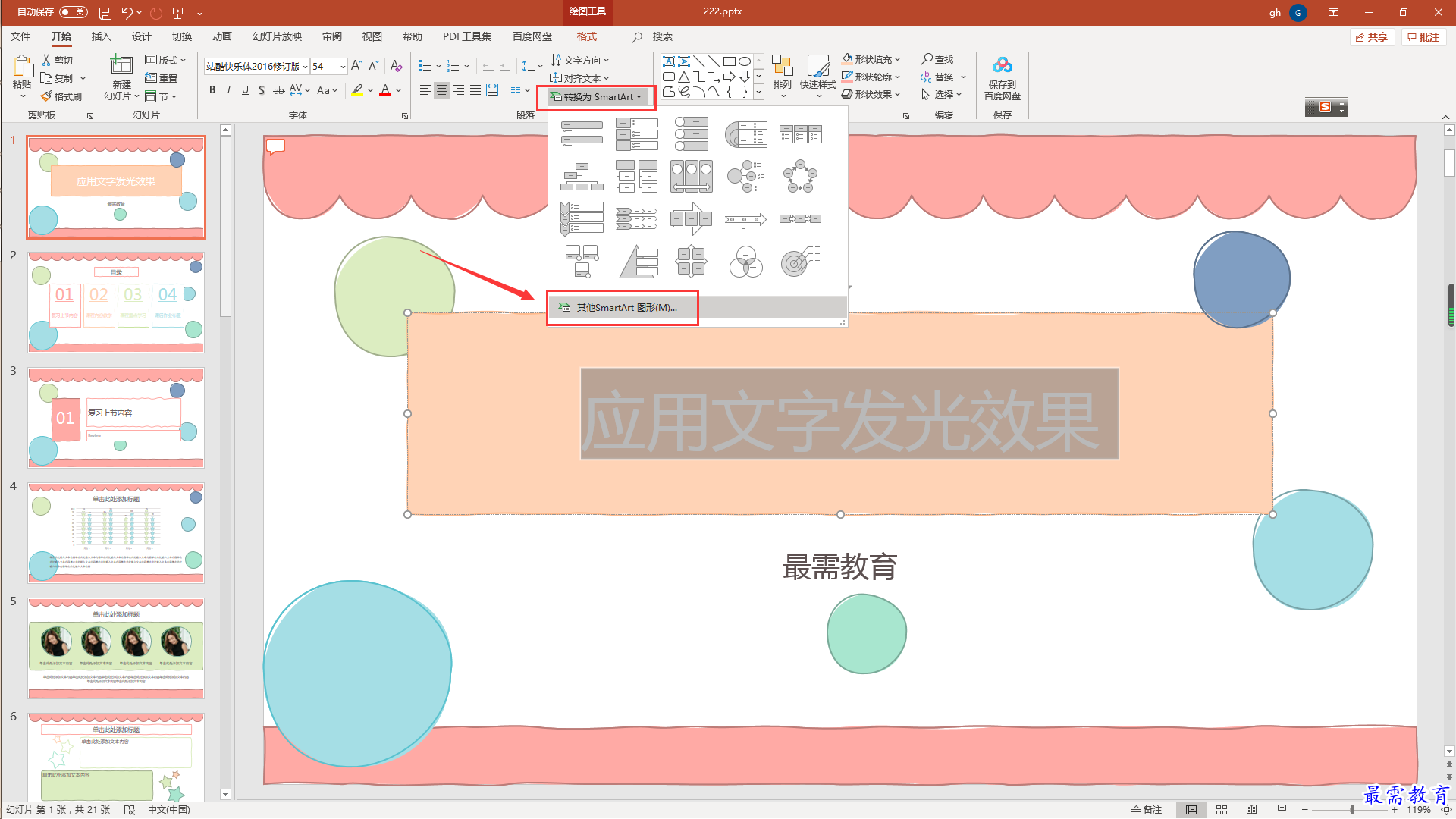Click the New Slide icon
1456x819 pixels.
tap(121, 65)
